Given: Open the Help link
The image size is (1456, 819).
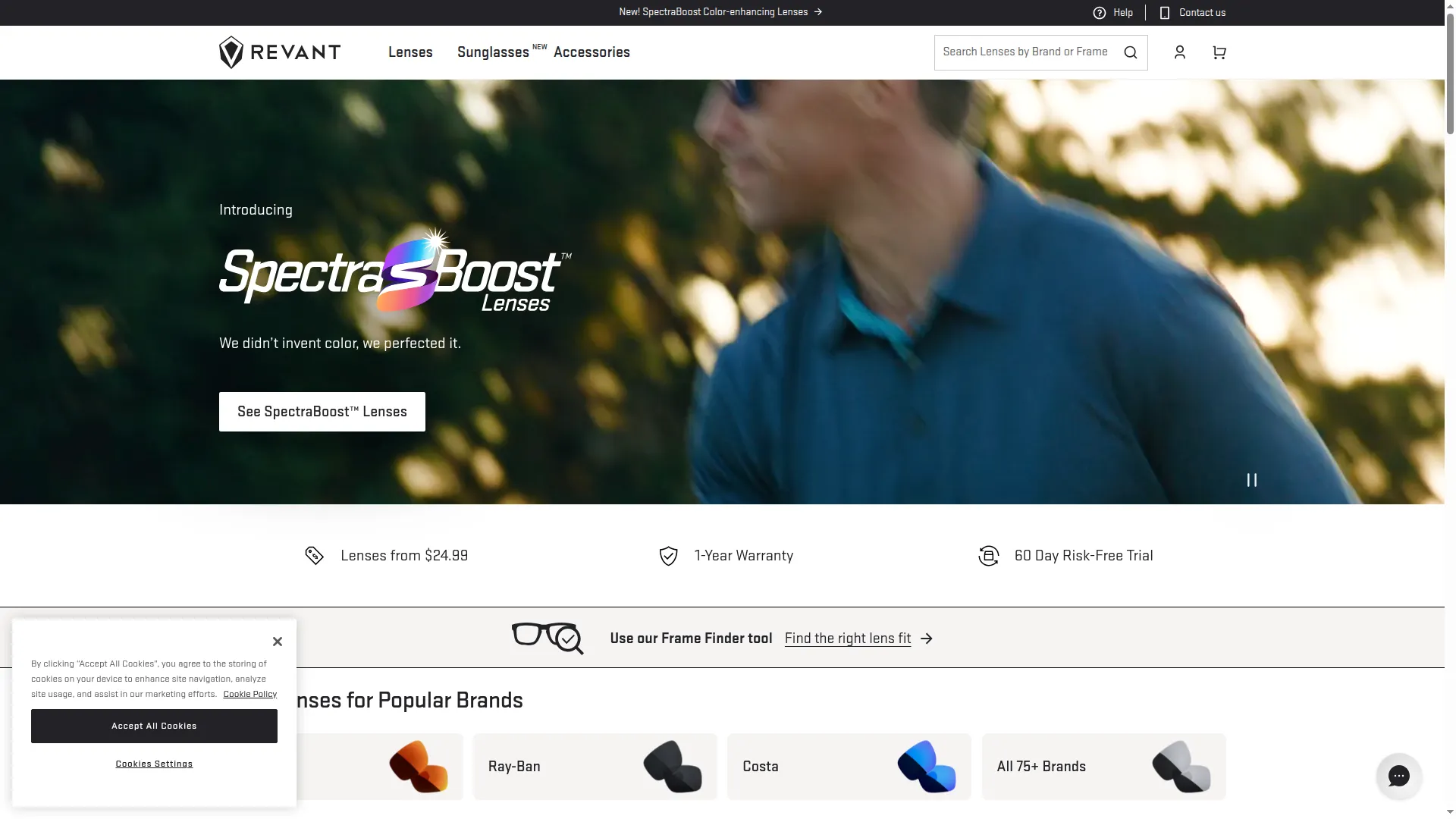Looking at the screenshot, I should tap(1123, 12).
